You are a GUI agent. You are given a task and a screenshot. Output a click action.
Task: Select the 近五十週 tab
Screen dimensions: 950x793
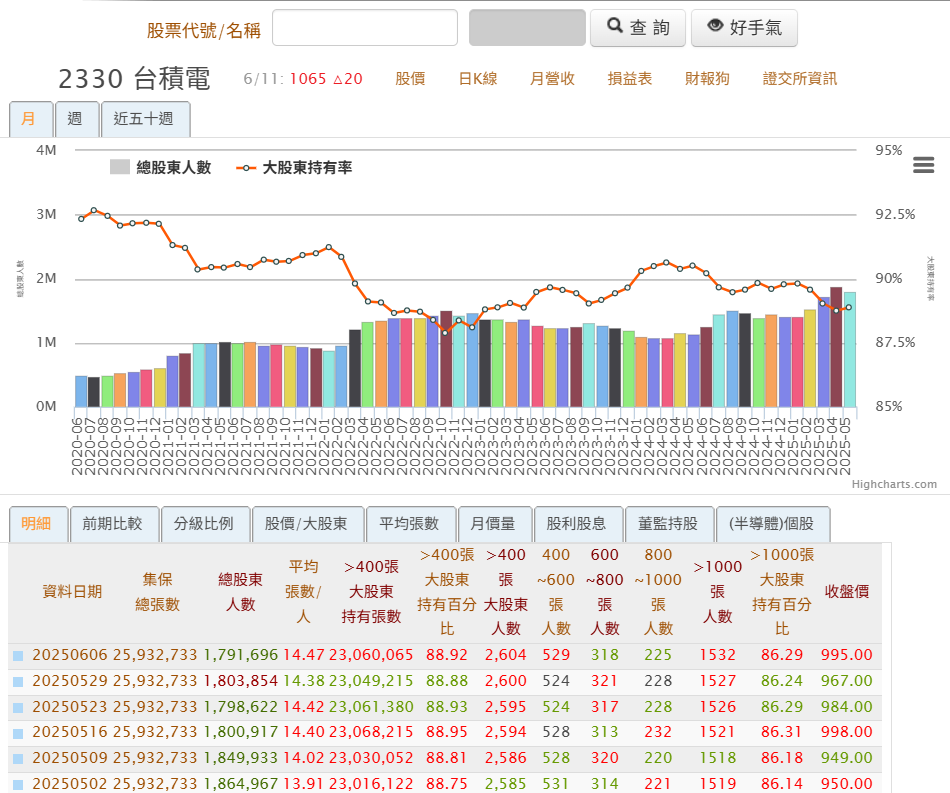click(145, 119)
